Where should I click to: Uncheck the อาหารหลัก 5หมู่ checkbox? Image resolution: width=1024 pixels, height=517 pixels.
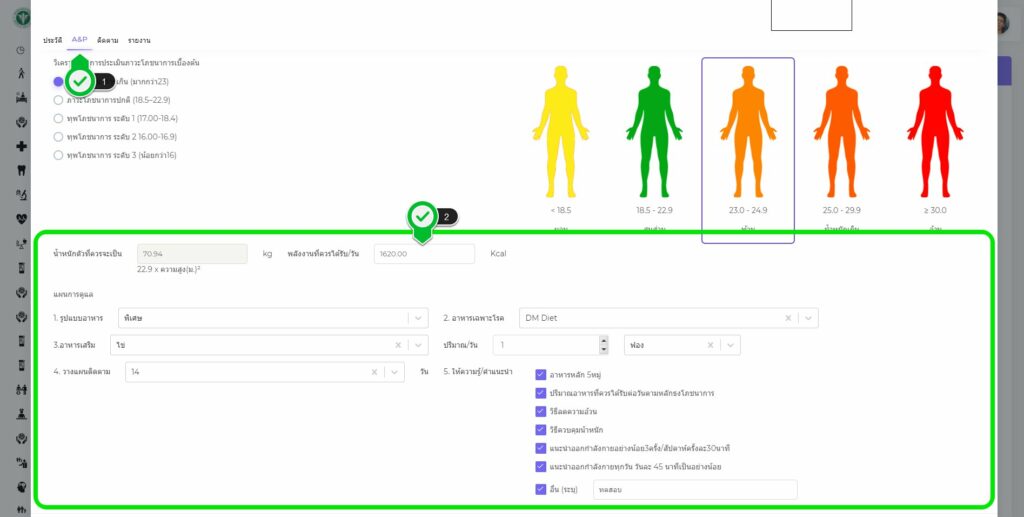540,374
